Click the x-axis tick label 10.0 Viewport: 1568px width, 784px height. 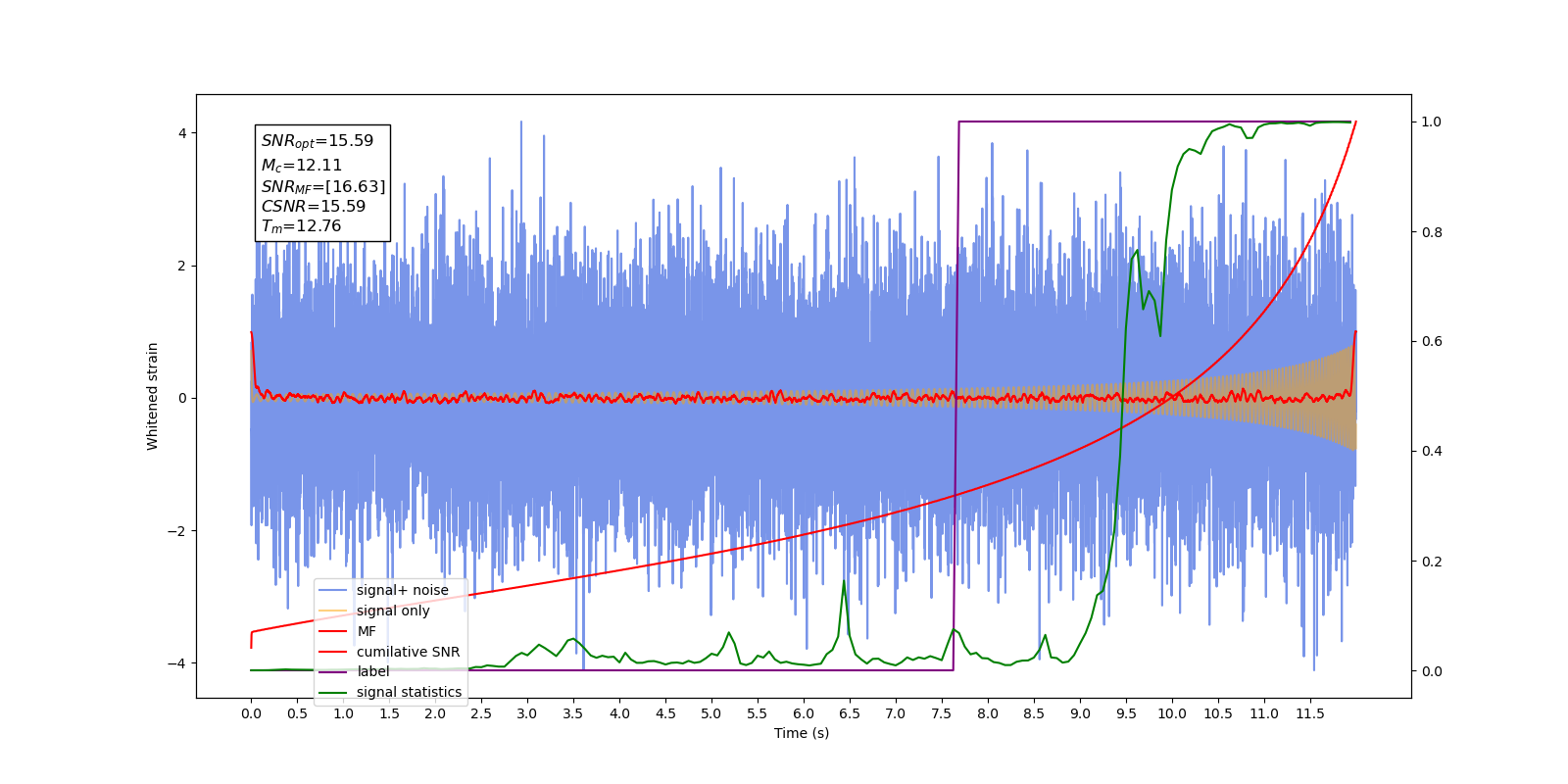pos(1172,713)
